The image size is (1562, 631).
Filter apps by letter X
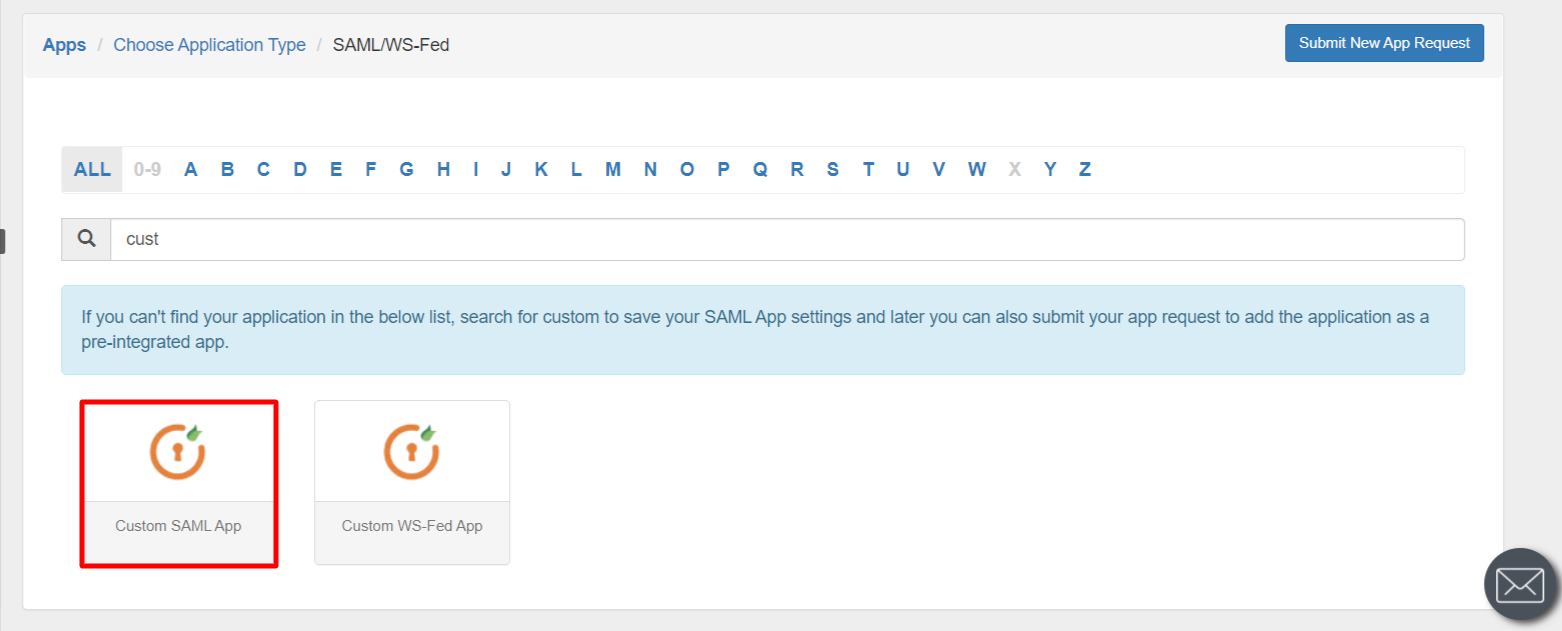point(1015,169)
